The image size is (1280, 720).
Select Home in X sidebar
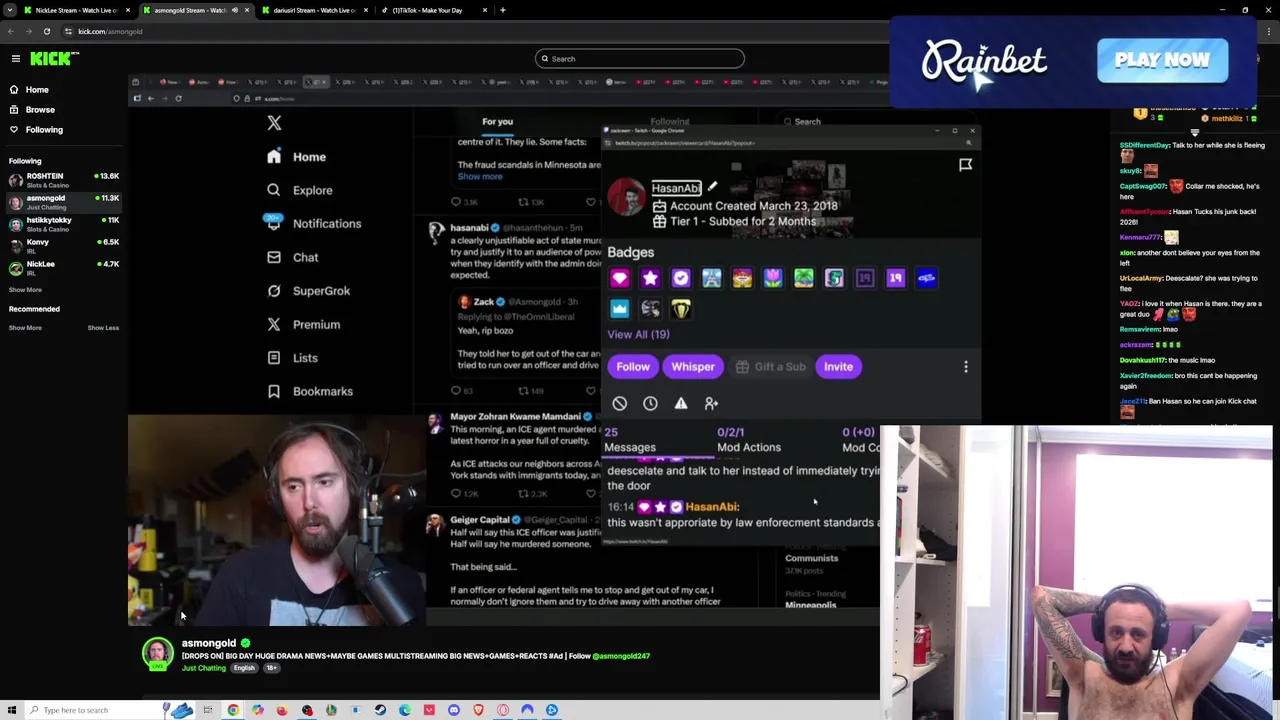click(x=297, y=157)
